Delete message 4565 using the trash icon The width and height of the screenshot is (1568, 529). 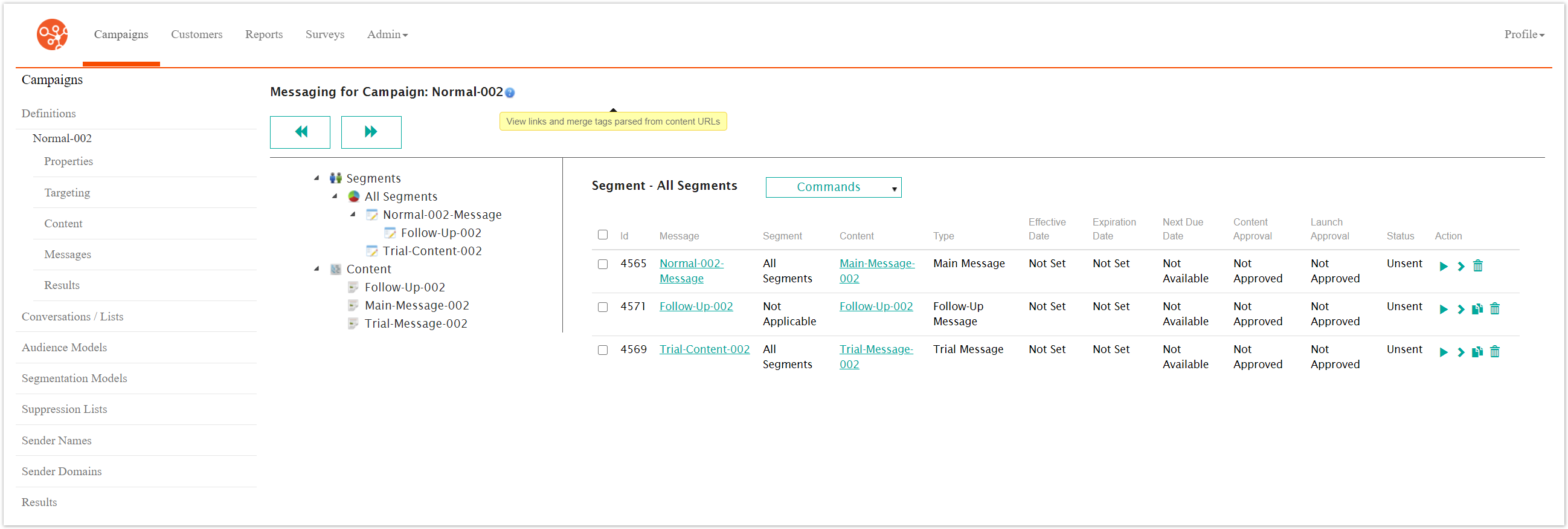coord(1478,266)
